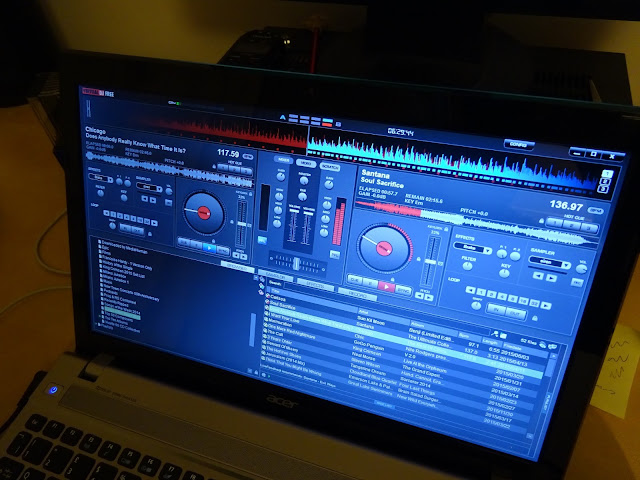The width and height of the screenshot is (640, 480).
Task: Open the SAMPLER panel tab
Action: tap(276, 275)
